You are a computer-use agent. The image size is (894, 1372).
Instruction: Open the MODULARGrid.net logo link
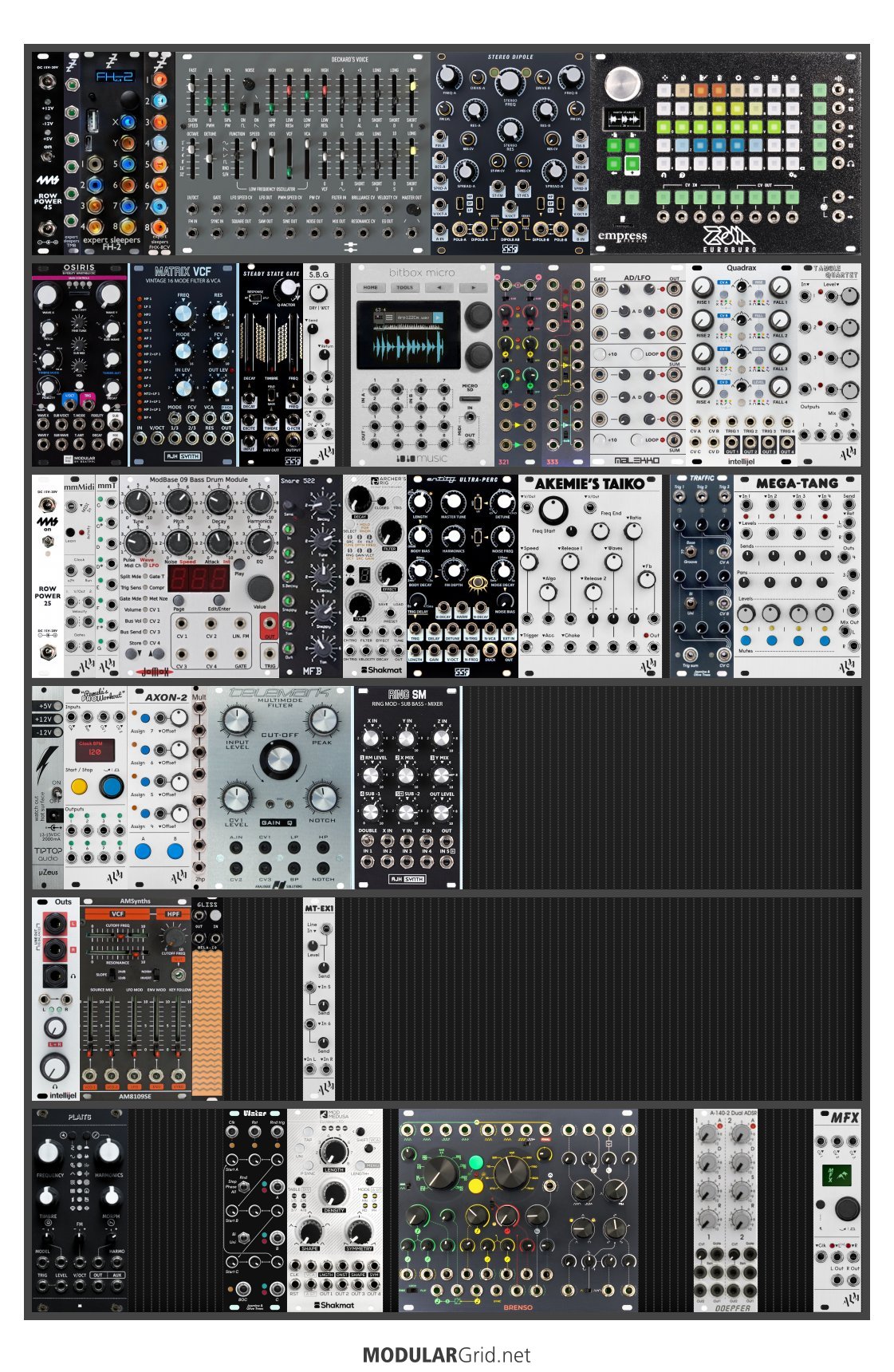(447, 1354)
